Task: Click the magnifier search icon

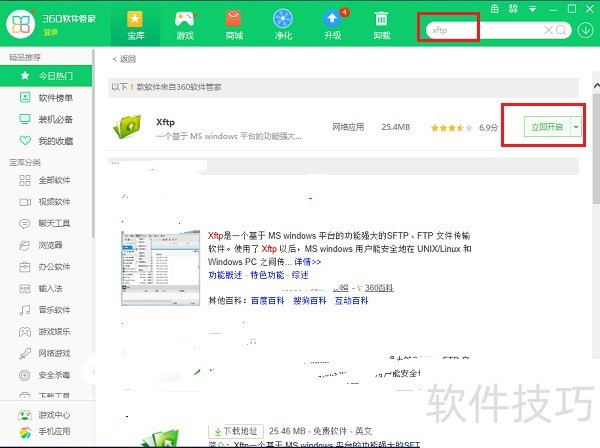Action: click(561, 30)
